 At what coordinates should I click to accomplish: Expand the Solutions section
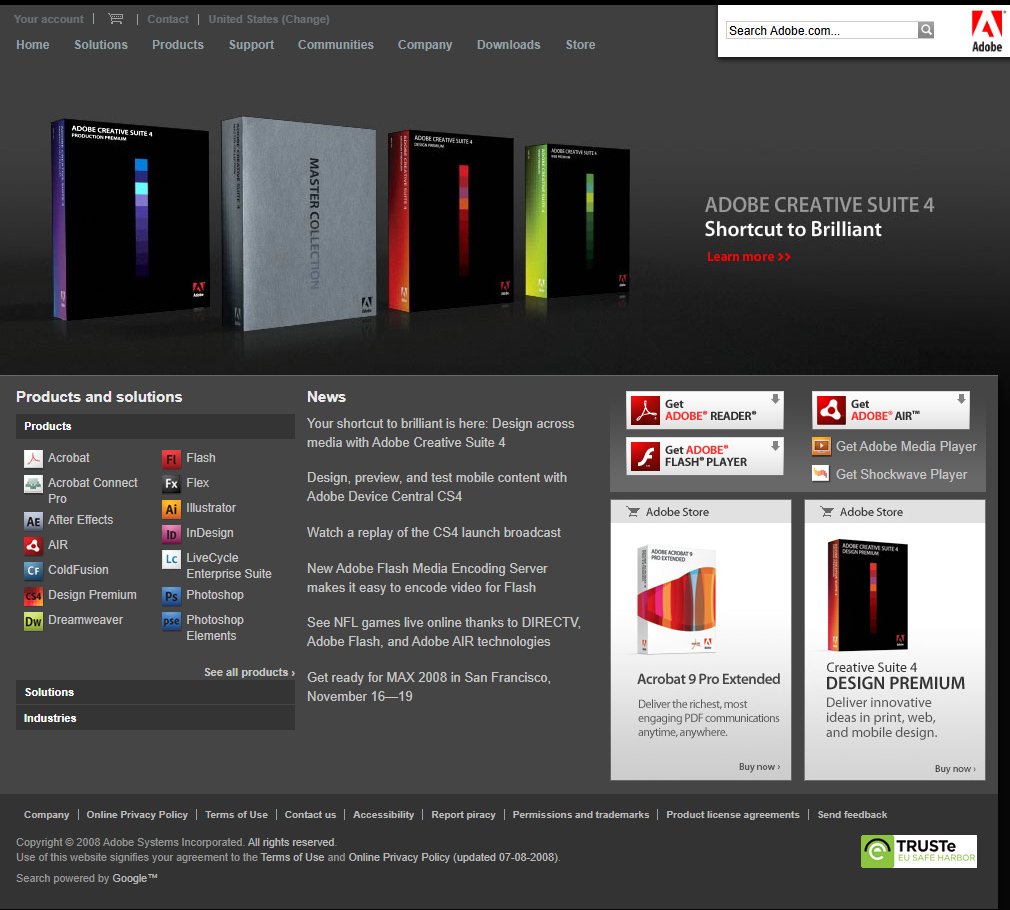tap(155, 692)
